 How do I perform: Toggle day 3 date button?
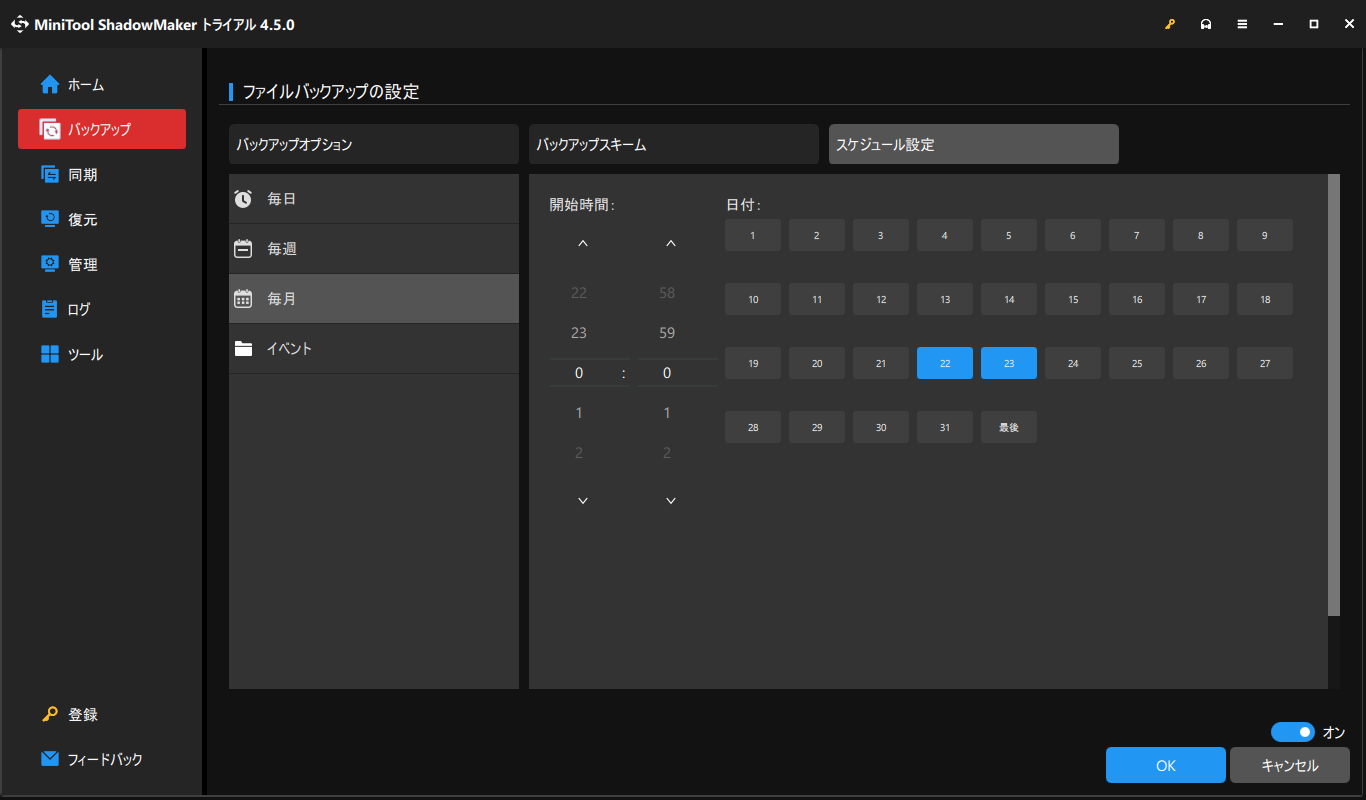coord(881,235)
